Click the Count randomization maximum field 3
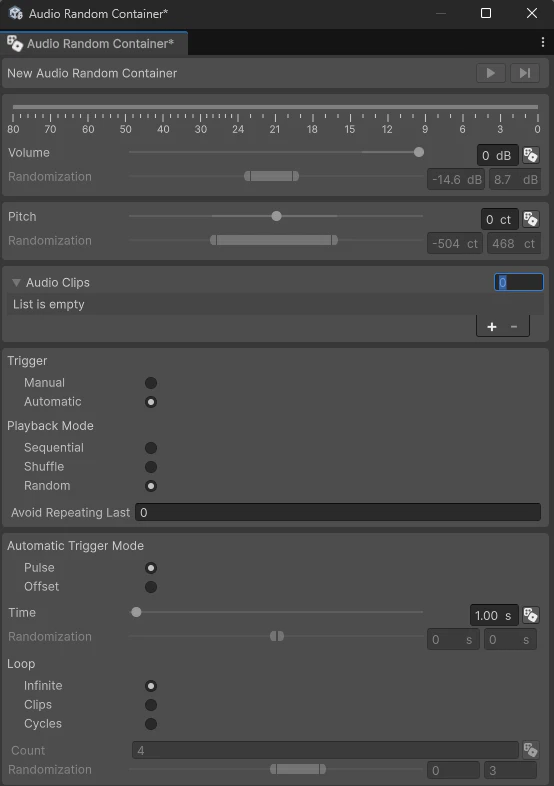Viewport: 554px width, 786px height. click(510, 770)
